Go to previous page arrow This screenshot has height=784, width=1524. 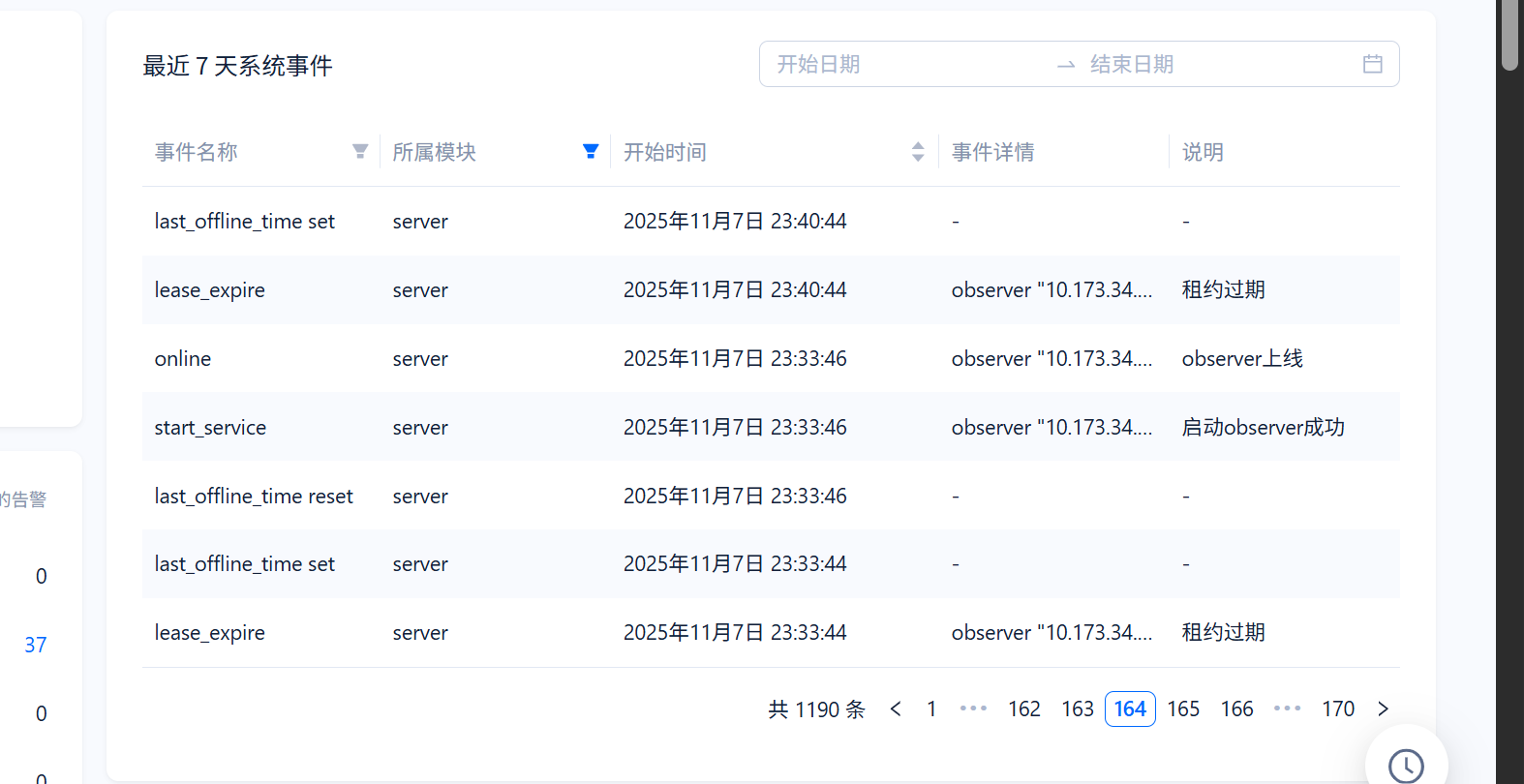click(896, 709)
